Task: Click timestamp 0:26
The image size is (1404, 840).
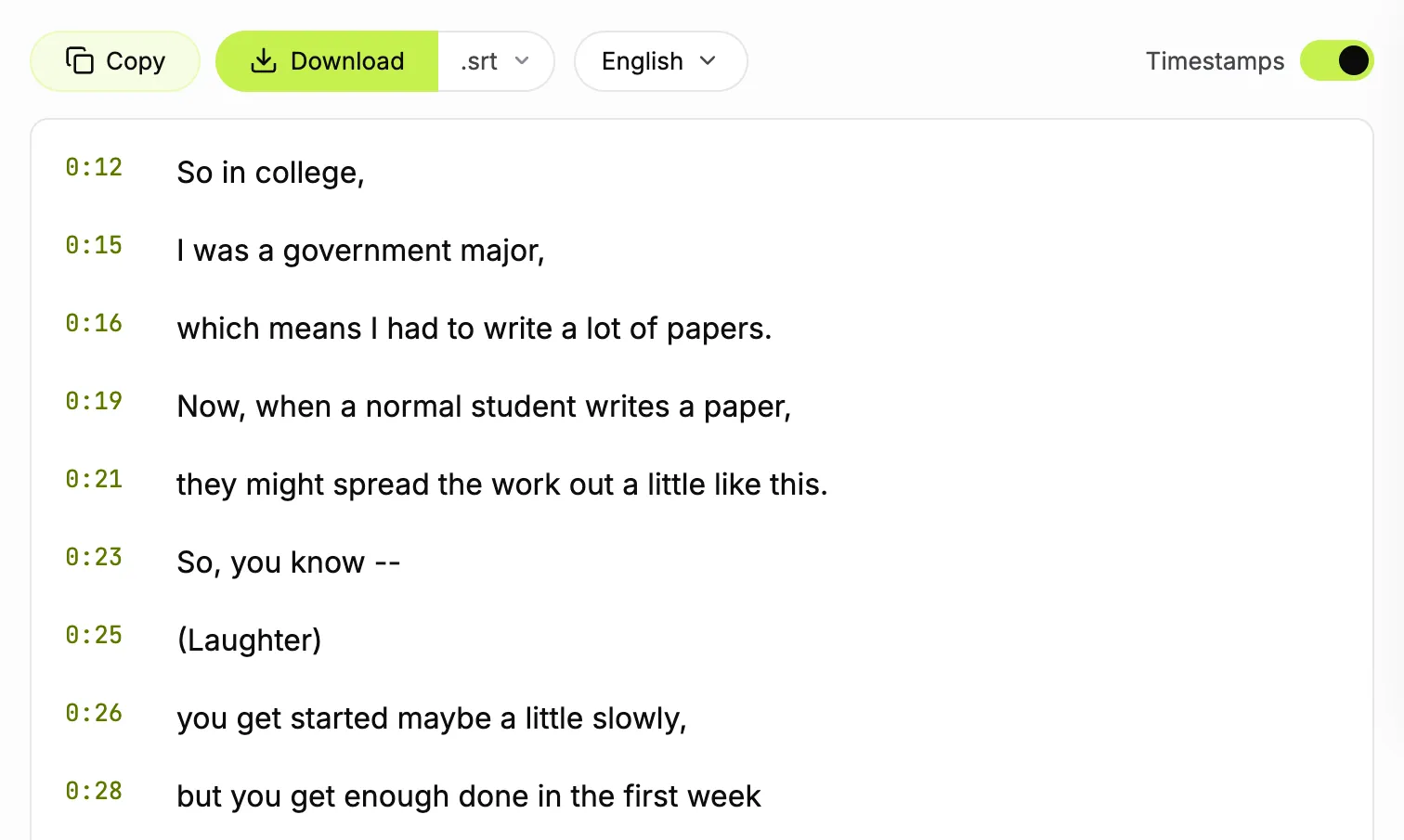Action: coord(94,714)
